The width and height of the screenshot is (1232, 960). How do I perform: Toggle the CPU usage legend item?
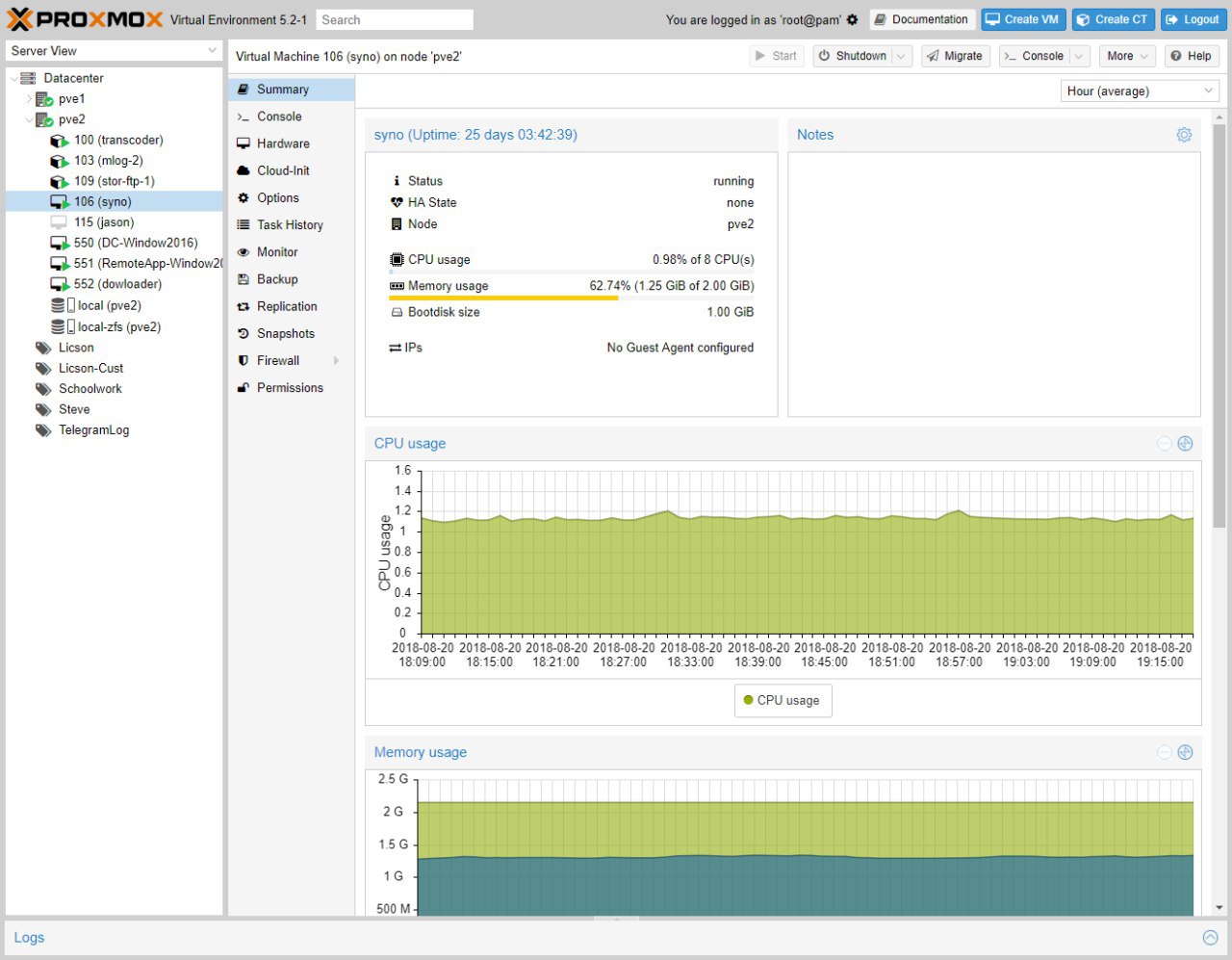tap(783, 700)
